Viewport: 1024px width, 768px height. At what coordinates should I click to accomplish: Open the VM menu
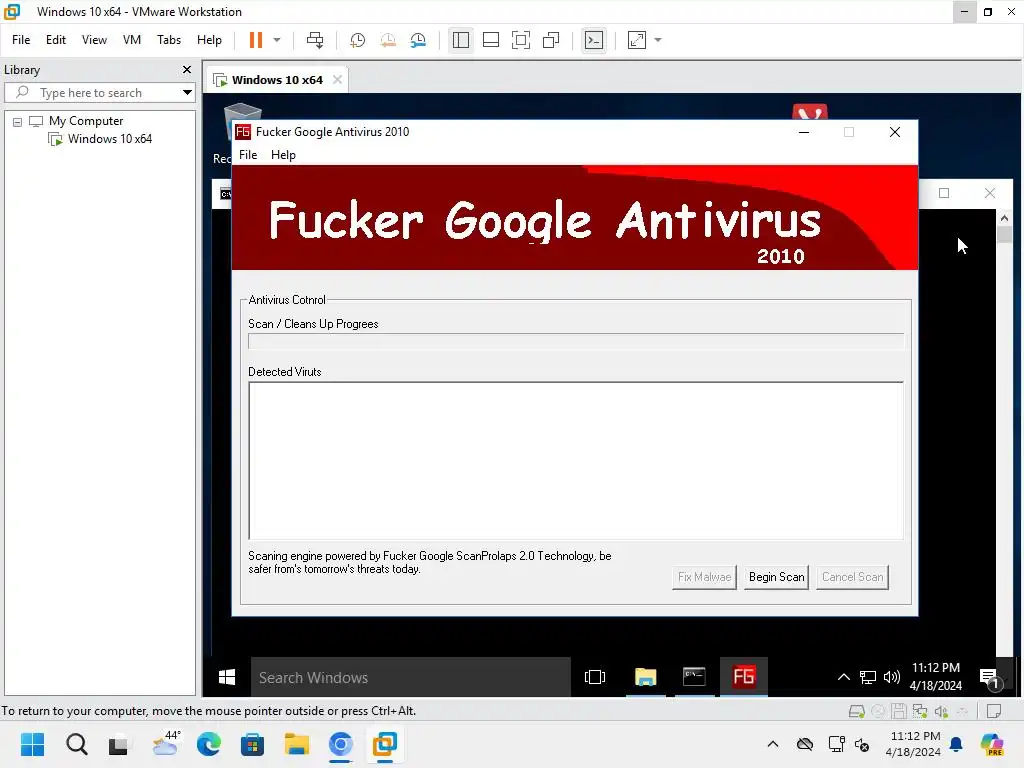[132, 40]
